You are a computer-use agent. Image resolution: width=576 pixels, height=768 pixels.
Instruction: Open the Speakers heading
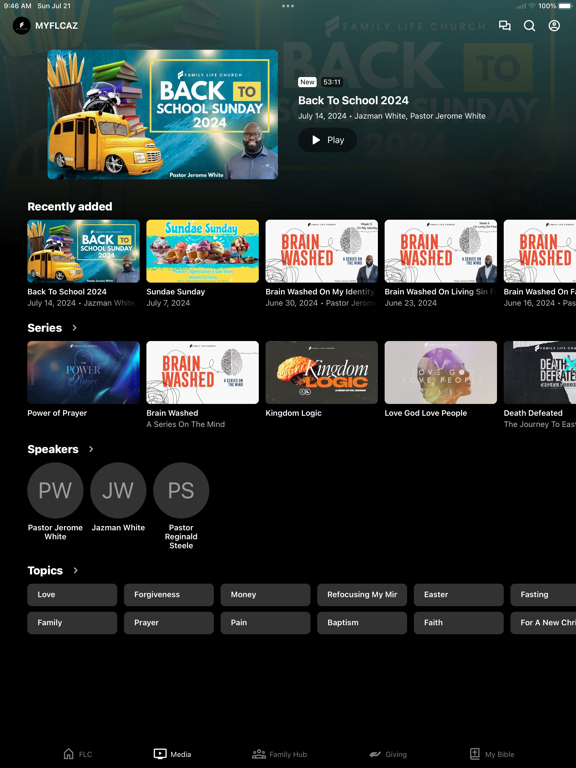pyautogui.click(x=53, y=449)
